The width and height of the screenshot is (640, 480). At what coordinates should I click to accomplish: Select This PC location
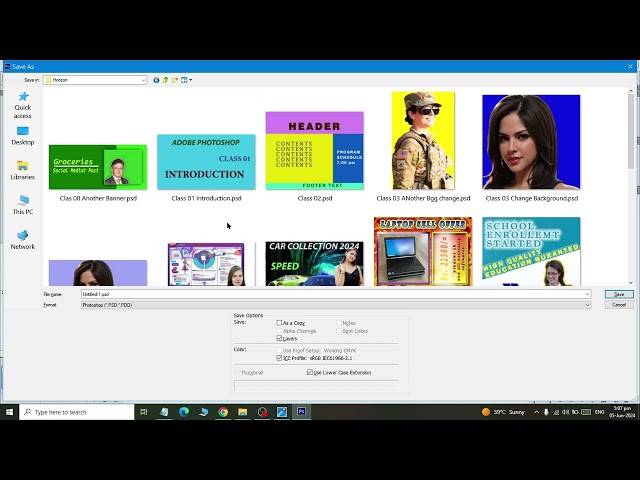click(x=23, y=205)
